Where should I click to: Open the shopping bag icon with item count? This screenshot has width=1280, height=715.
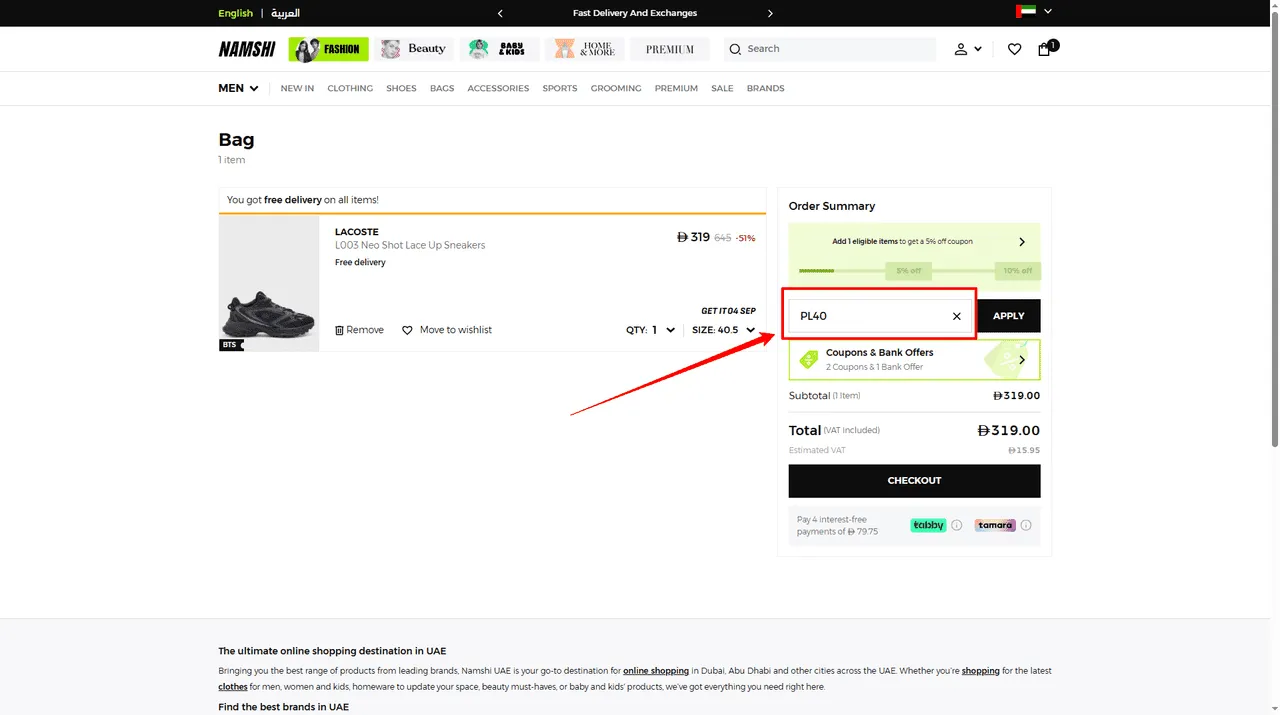coord(1044,48)
